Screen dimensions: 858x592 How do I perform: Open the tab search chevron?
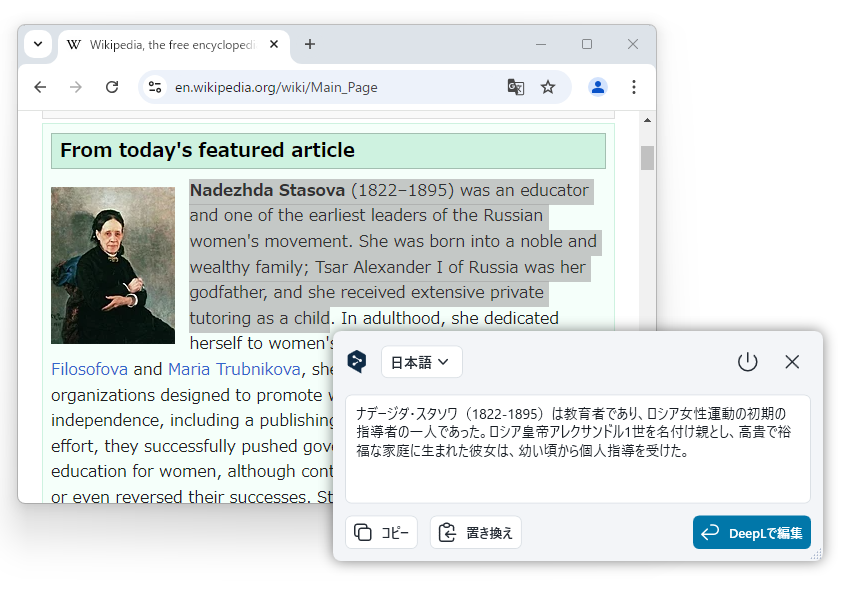click(x=38, y=44)
